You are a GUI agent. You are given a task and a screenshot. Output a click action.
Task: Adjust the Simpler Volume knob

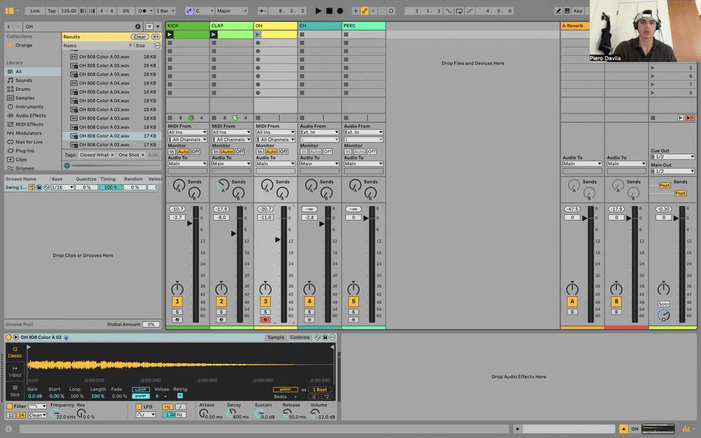(315, 413)
